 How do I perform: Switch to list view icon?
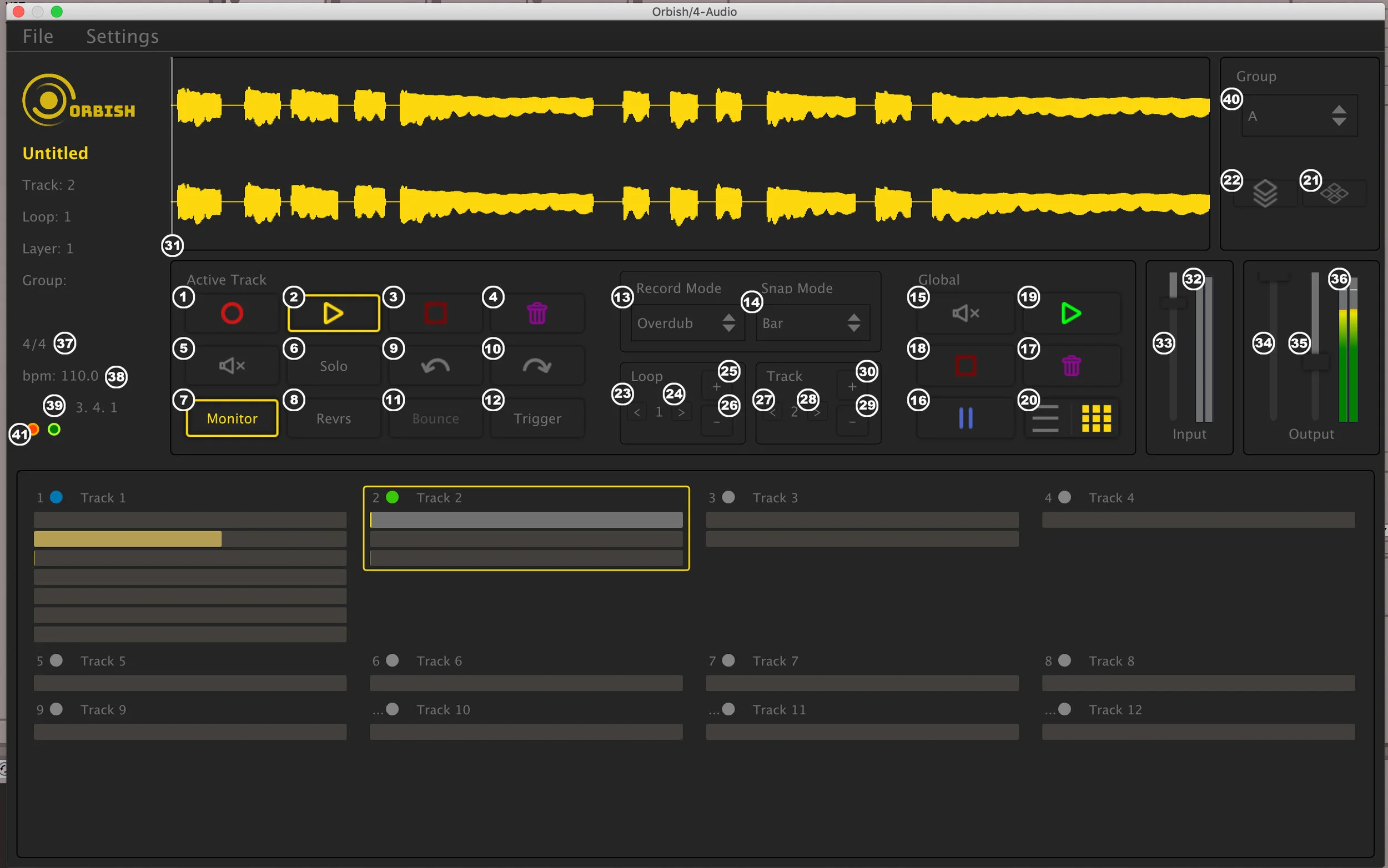coord(1045,418)
